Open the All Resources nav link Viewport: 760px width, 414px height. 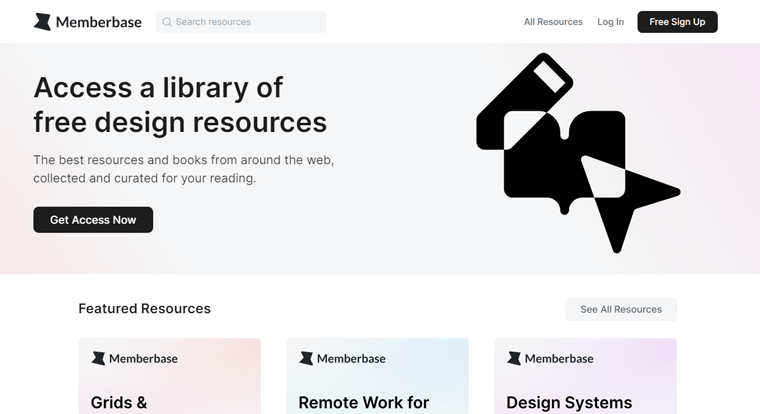pyautogui.click(x=553, y=22)
